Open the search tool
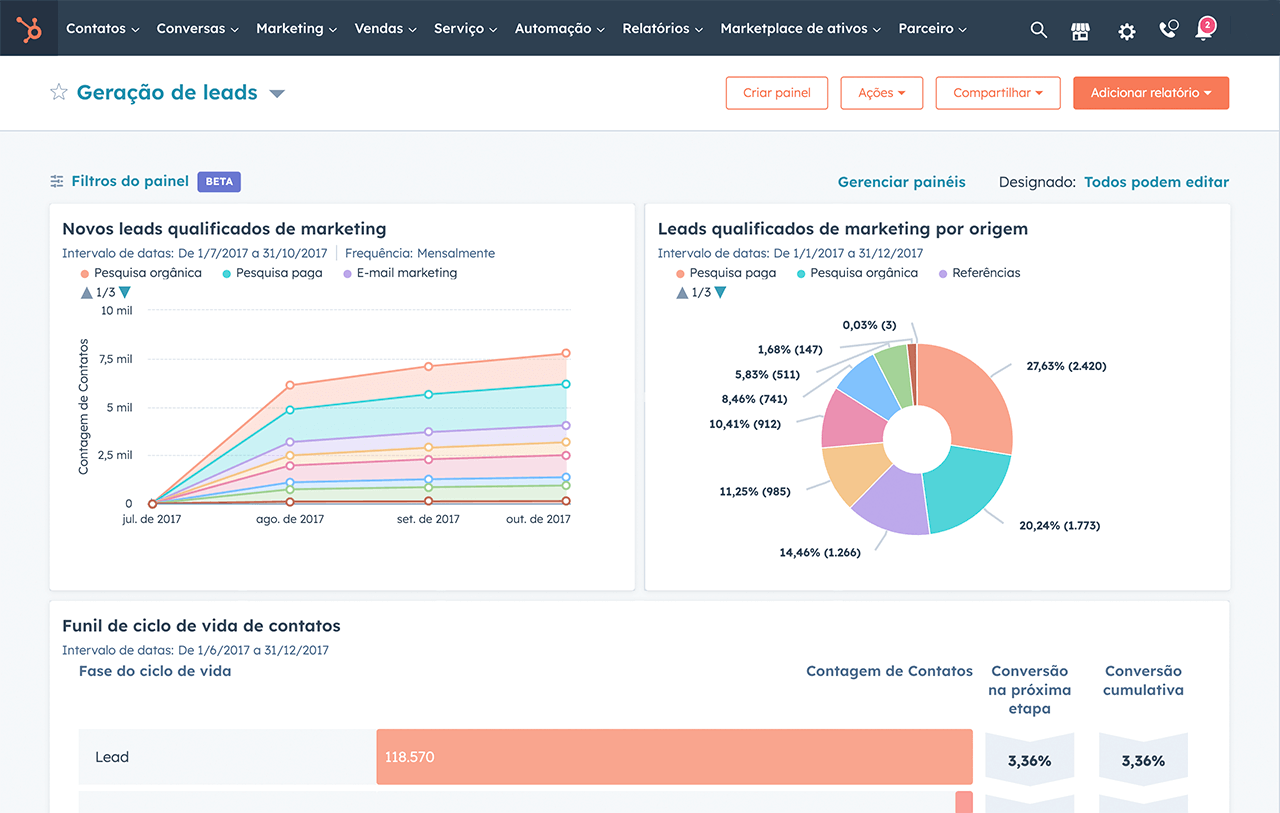Image resolution: width=1280 pixels, height=813 pixels. click(1038, 30)
